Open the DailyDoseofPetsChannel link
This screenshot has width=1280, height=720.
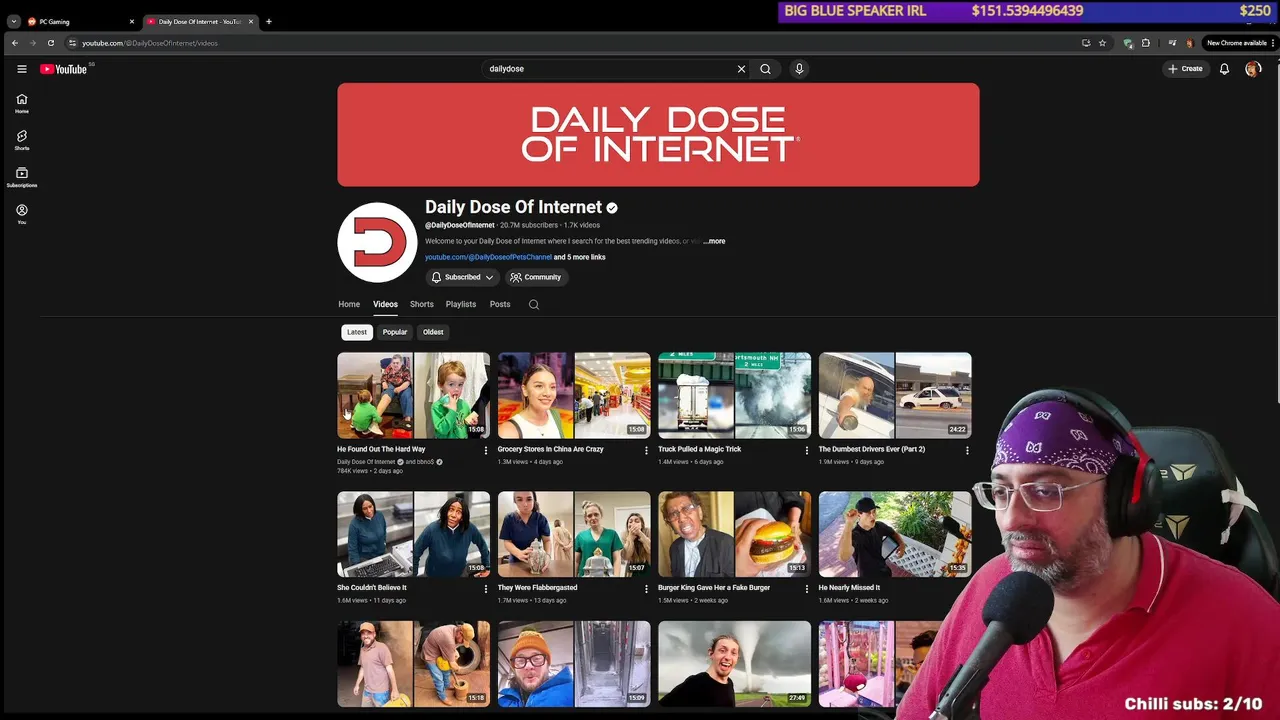[488, 257]
